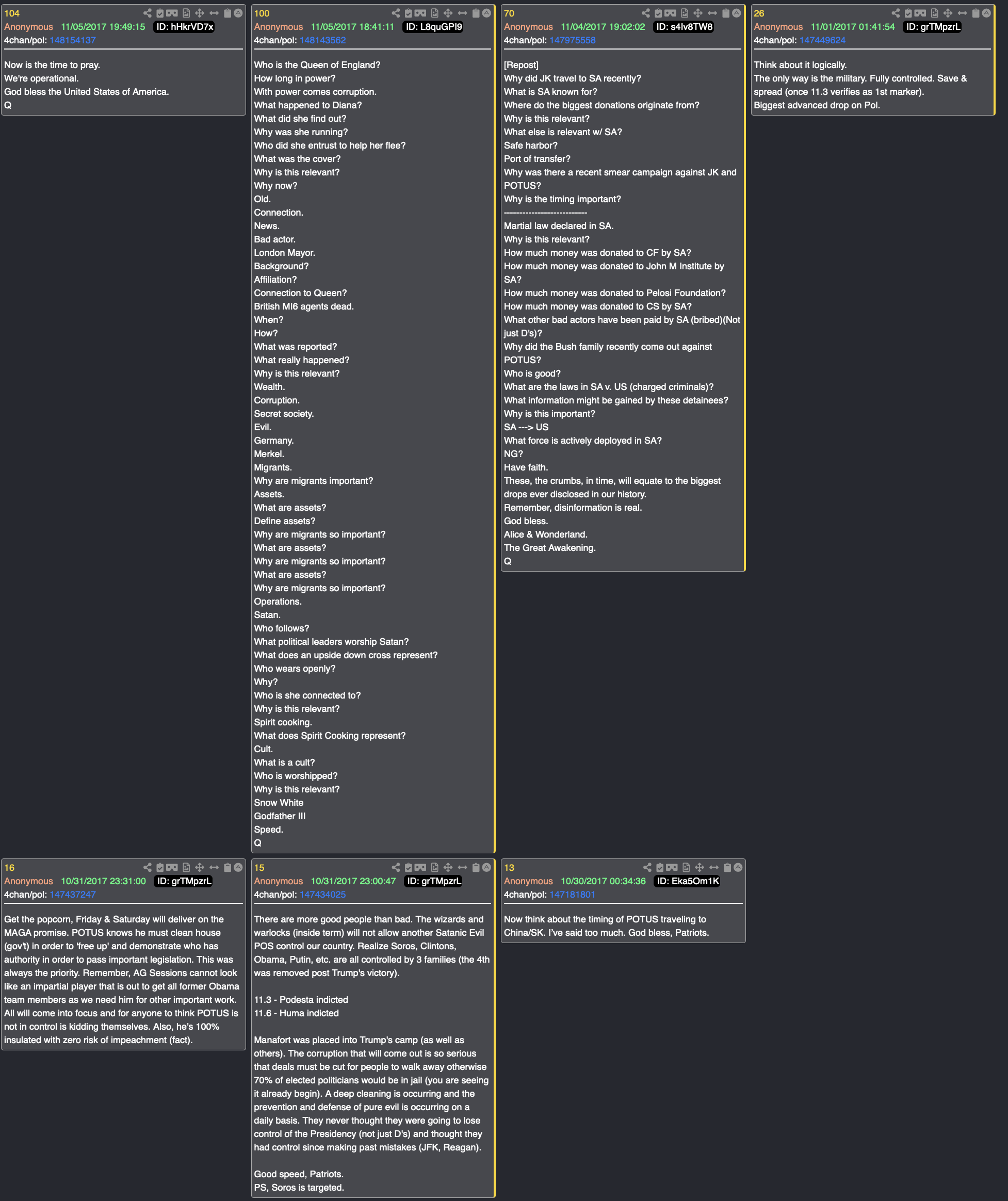This screenshot has height=1201, width=1008.
Task: Click the horizontal arrows icon on post 100
Action: 462,13
